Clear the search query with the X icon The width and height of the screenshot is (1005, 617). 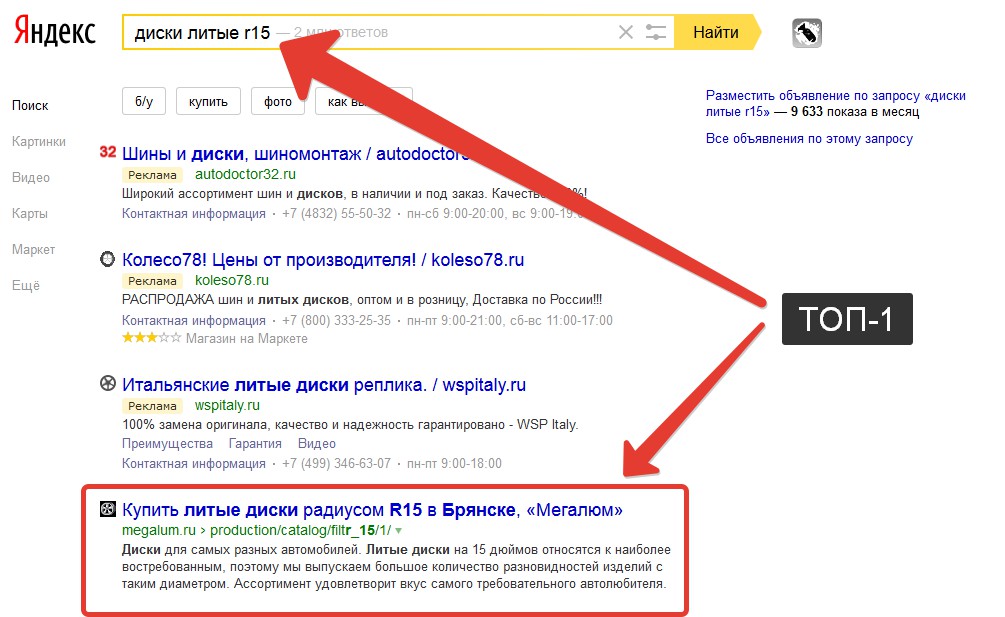coord(626,32)
